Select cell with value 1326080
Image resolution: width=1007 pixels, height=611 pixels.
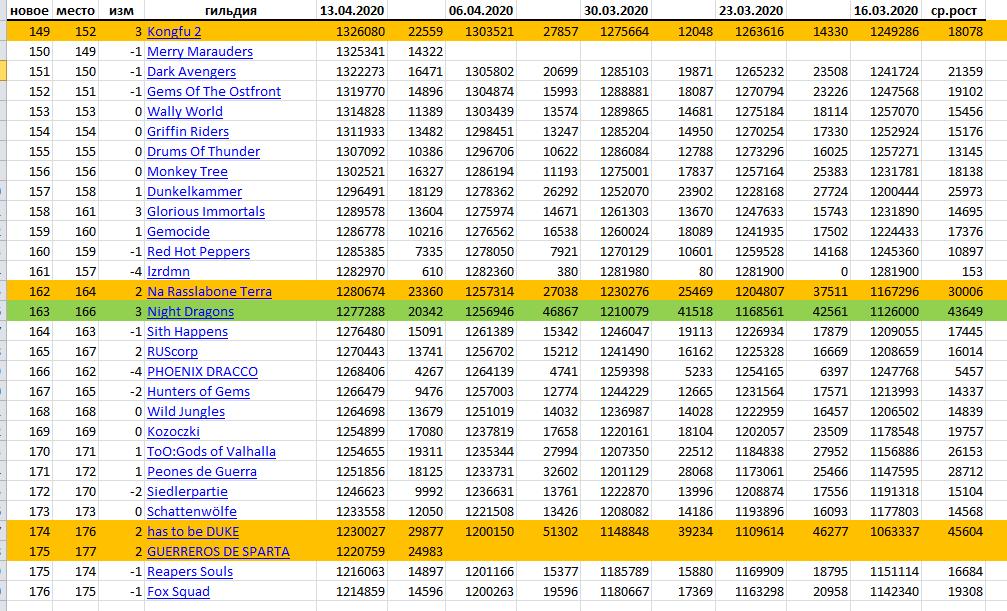pos(352,31)
